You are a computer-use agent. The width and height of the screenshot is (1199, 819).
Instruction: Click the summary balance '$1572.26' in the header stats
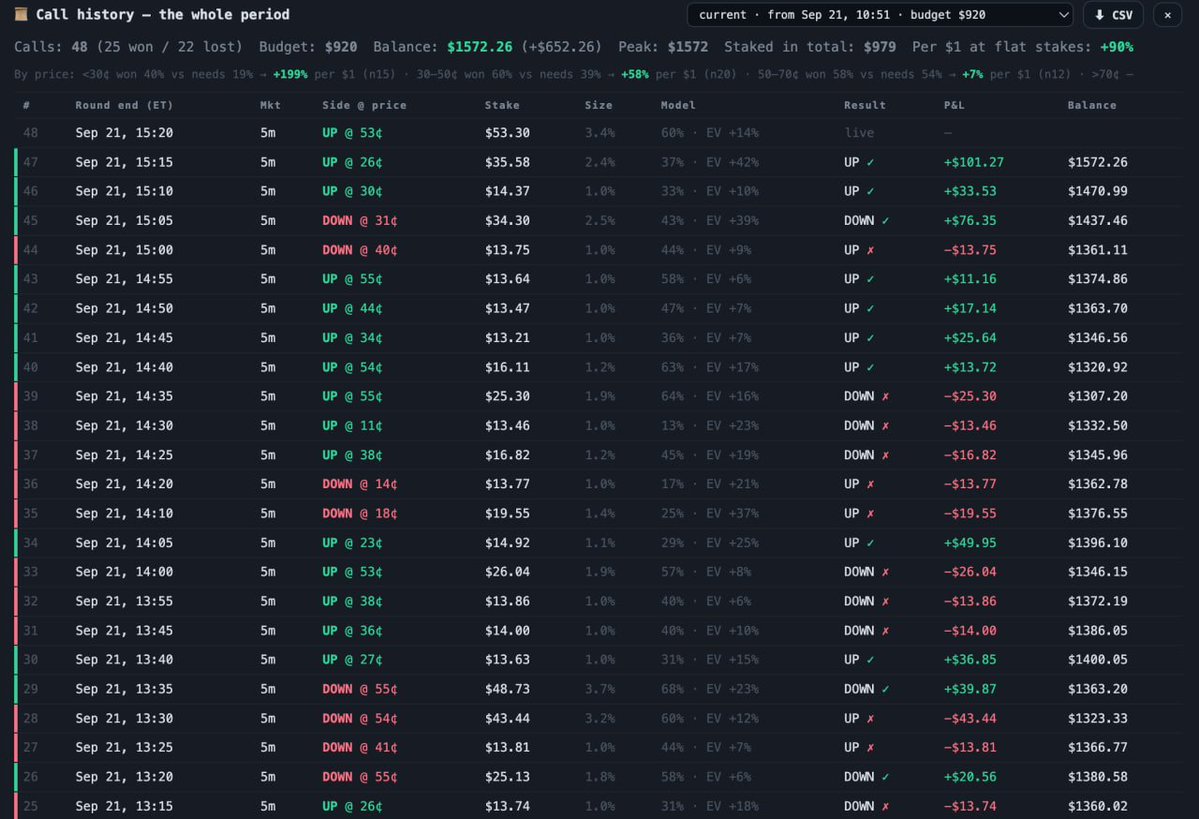pyautogui.click(x=479, y=47)
